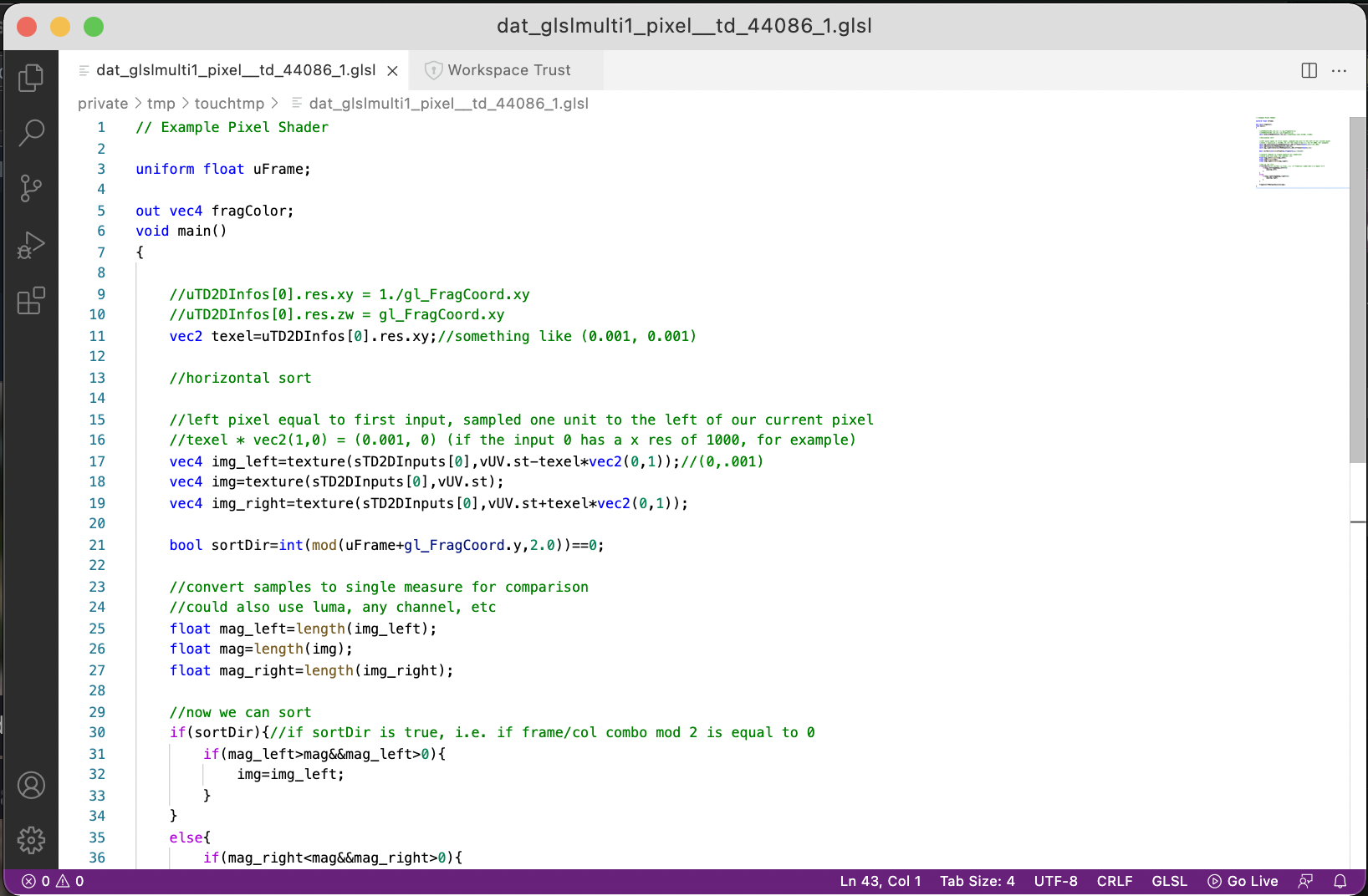
Task: Show notifications via the bell icon
Action: (x=1340, y=881)
